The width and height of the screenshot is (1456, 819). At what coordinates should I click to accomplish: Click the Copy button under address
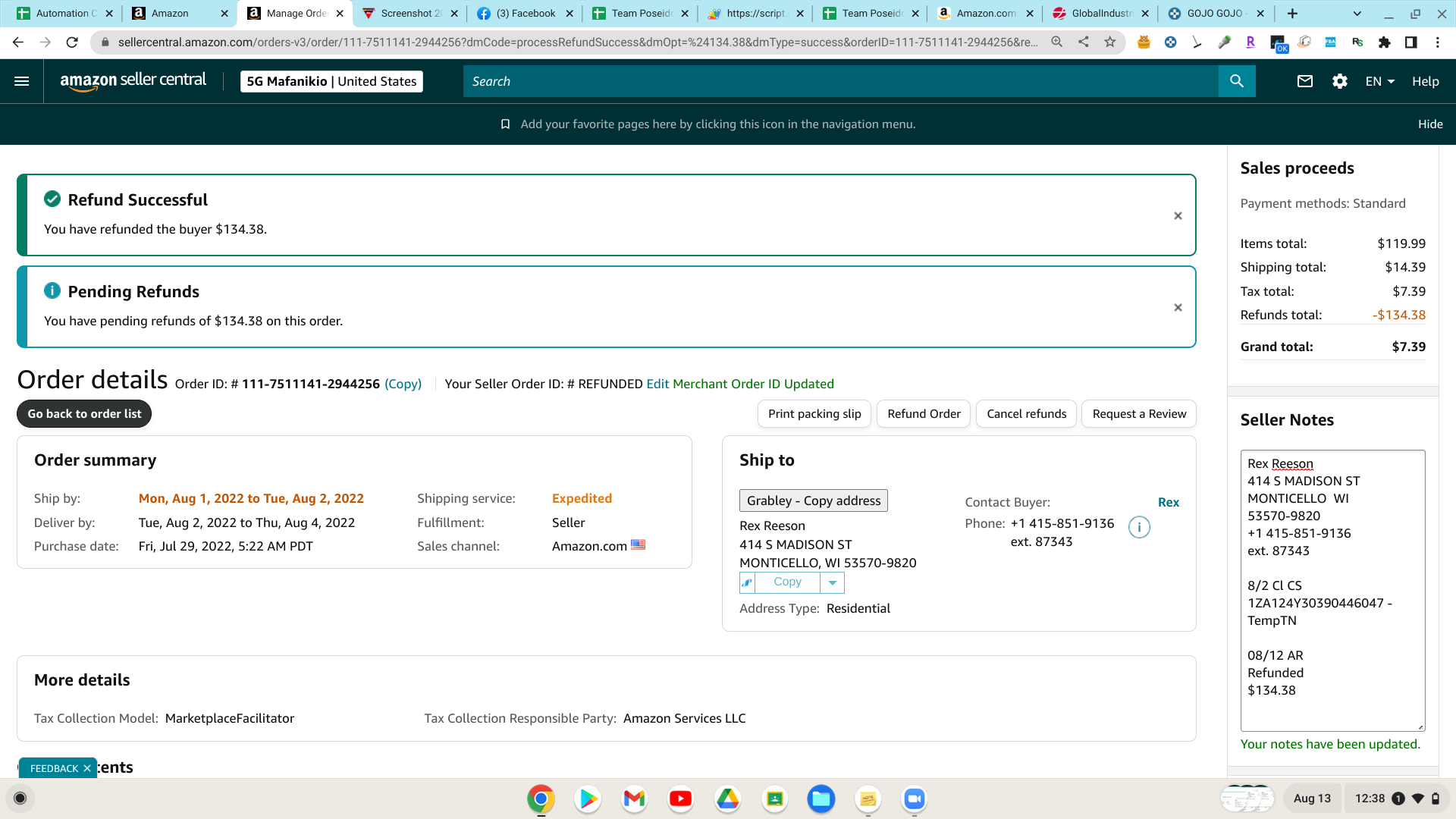point(787,582)
